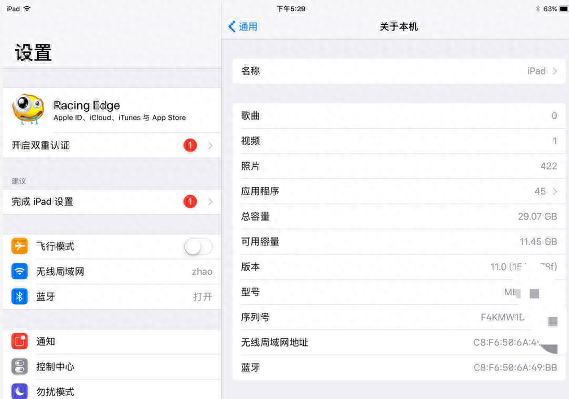Click the Wi-Fi status bar icon
569x399 pixels.
pos(27,8)
